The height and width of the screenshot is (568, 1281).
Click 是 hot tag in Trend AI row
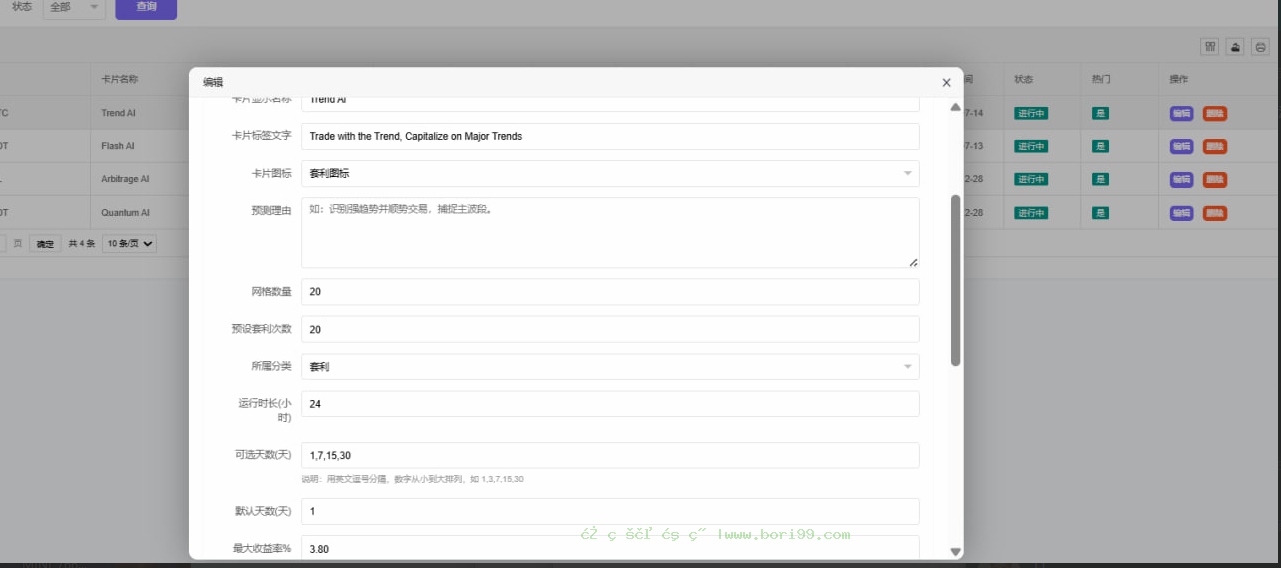1100,113
